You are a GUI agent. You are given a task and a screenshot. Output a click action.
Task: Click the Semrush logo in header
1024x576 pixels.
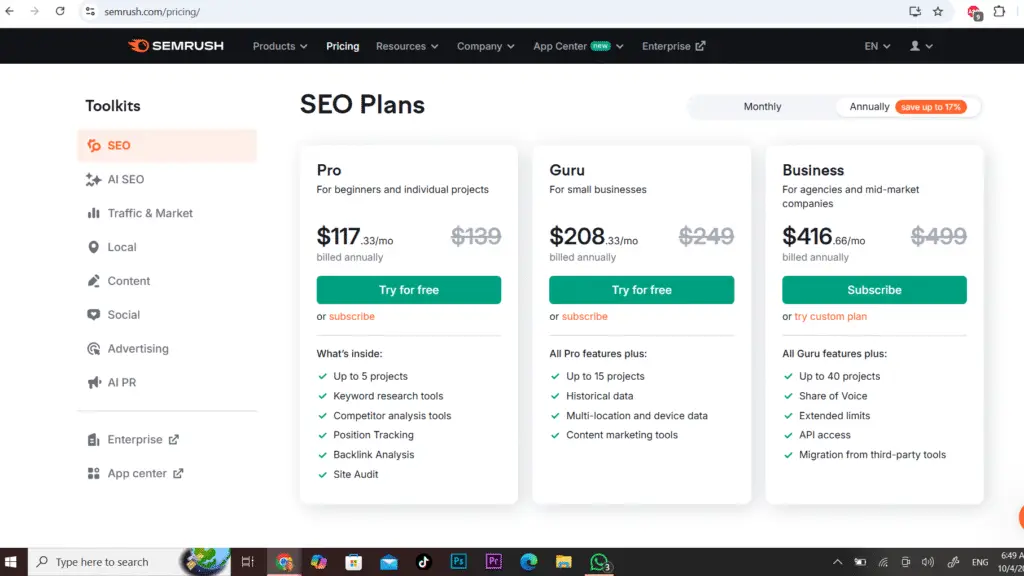(x=176, y=46)
